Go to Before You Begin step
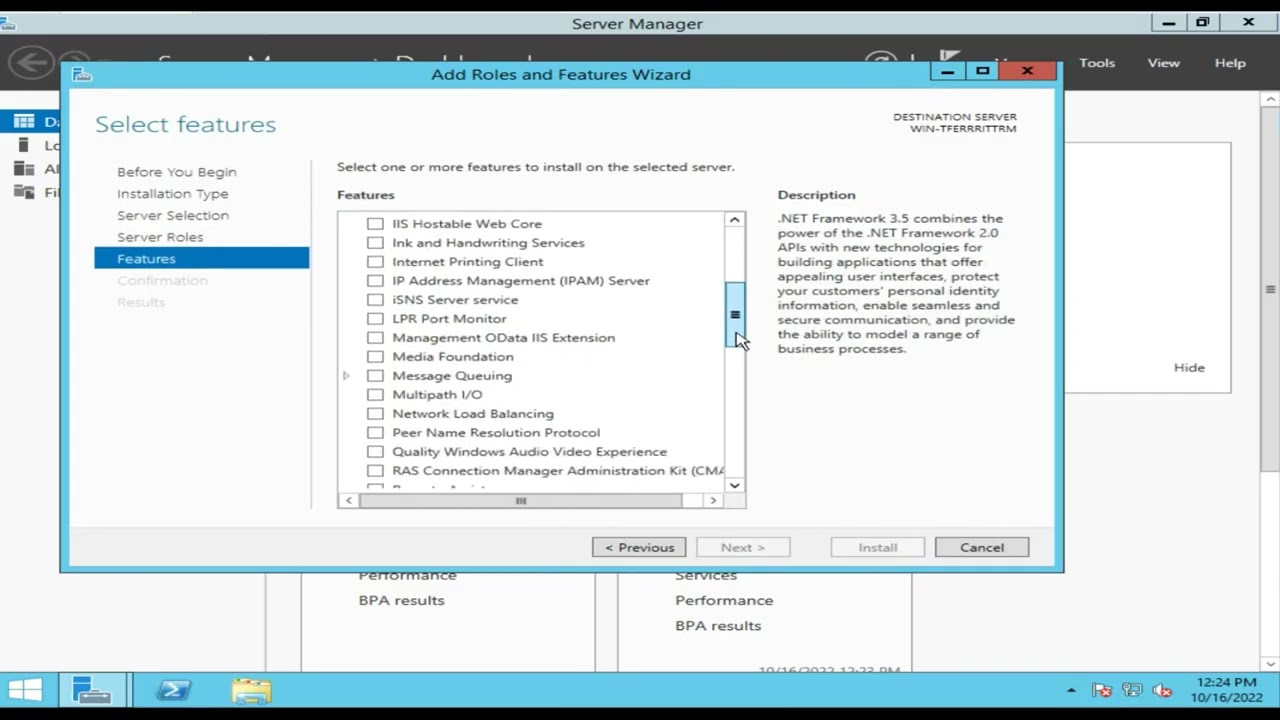The height and width of the screenshot is (720, 1280). [177, 172]
